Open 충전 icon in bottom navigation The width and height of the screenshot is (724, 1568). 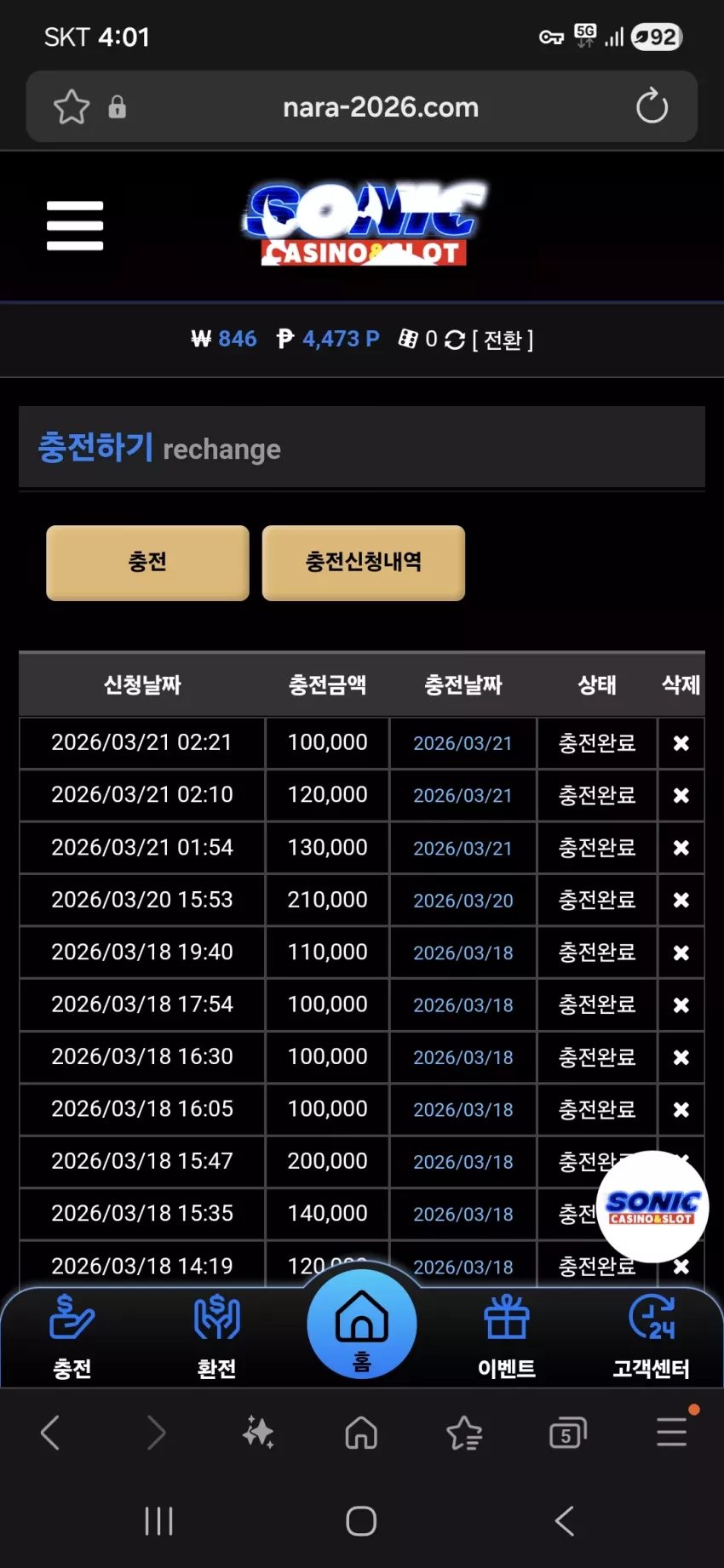(72, 1336)
